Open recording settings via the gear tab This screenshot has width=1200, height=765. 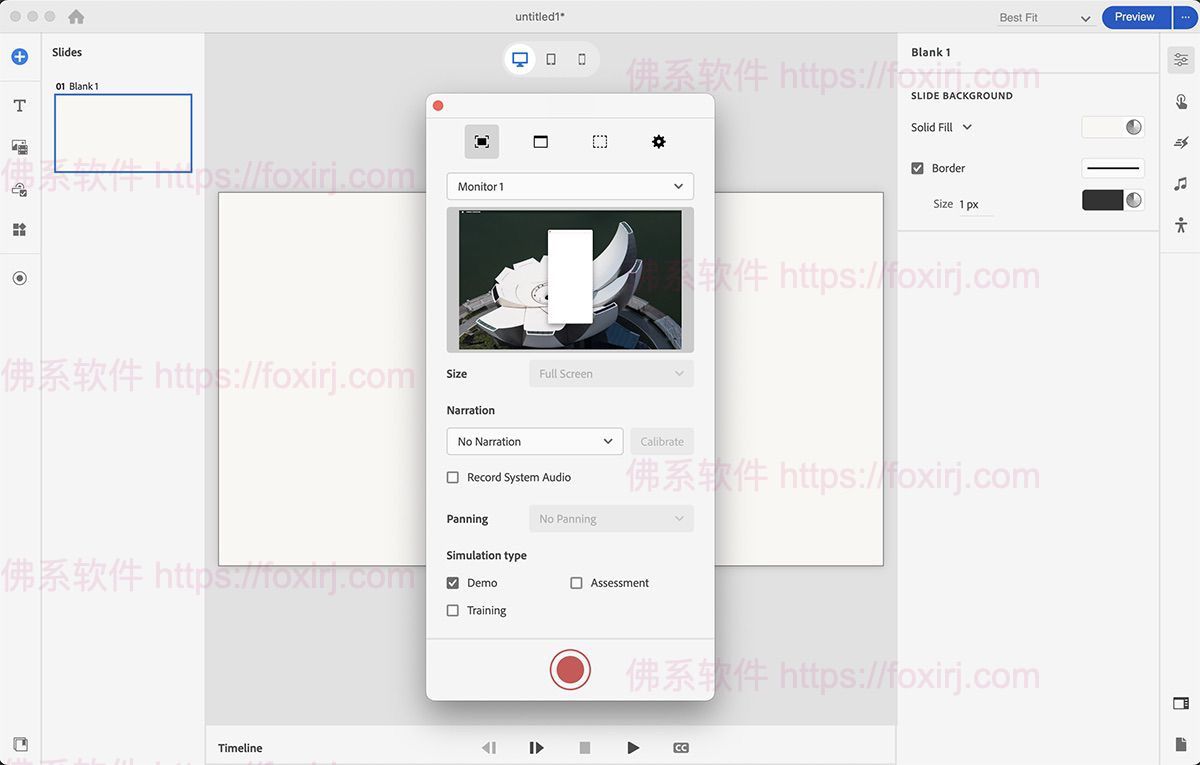tap(658, 141)
